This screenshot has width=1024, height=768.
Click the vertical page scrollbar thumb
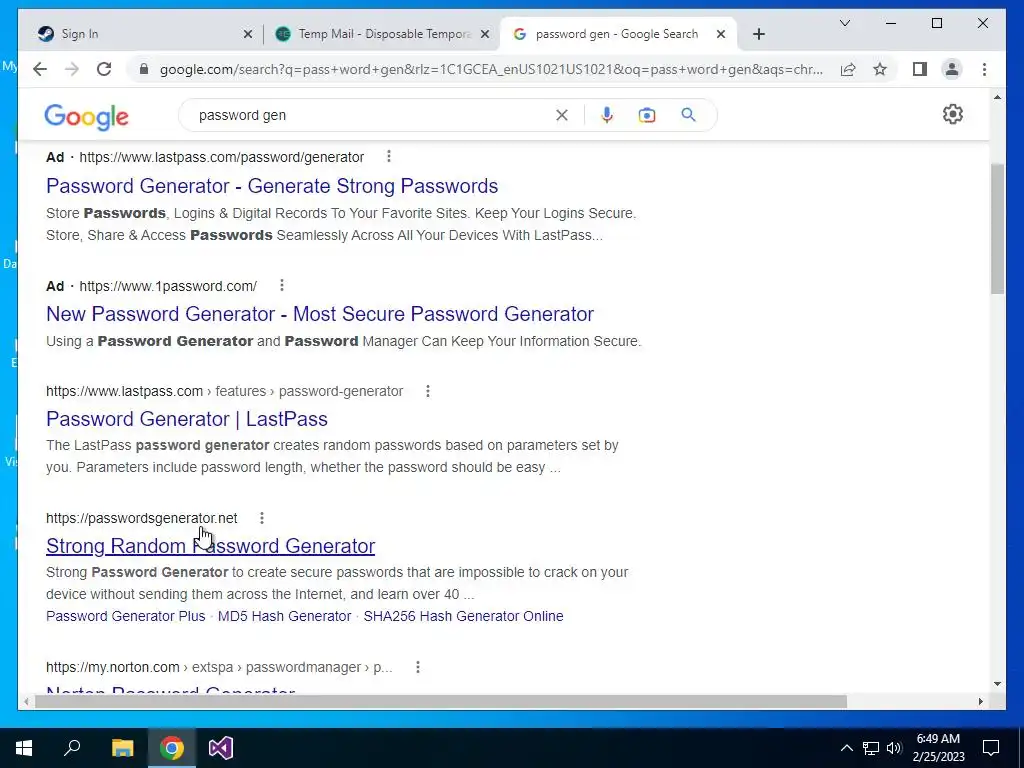tap(997, 229)
